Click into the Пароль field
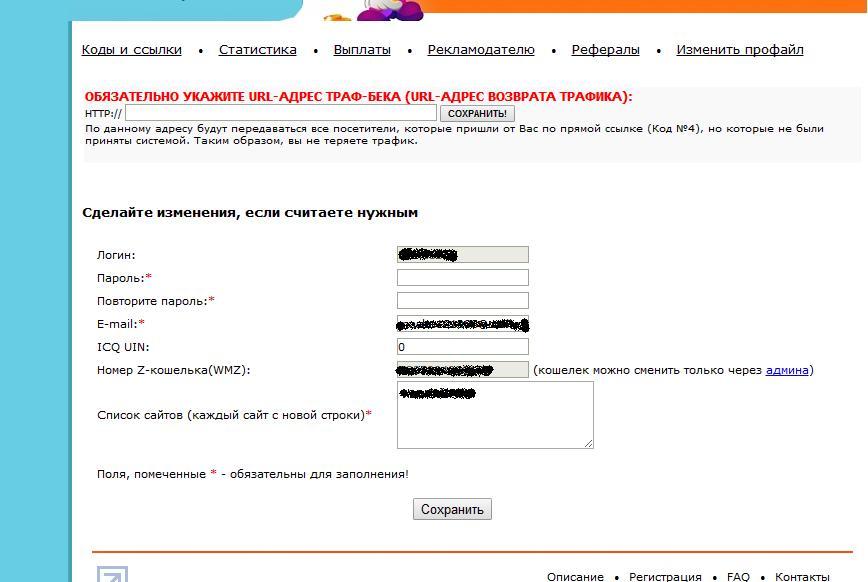This screenshot has width=868, height=582. point(463,277)
